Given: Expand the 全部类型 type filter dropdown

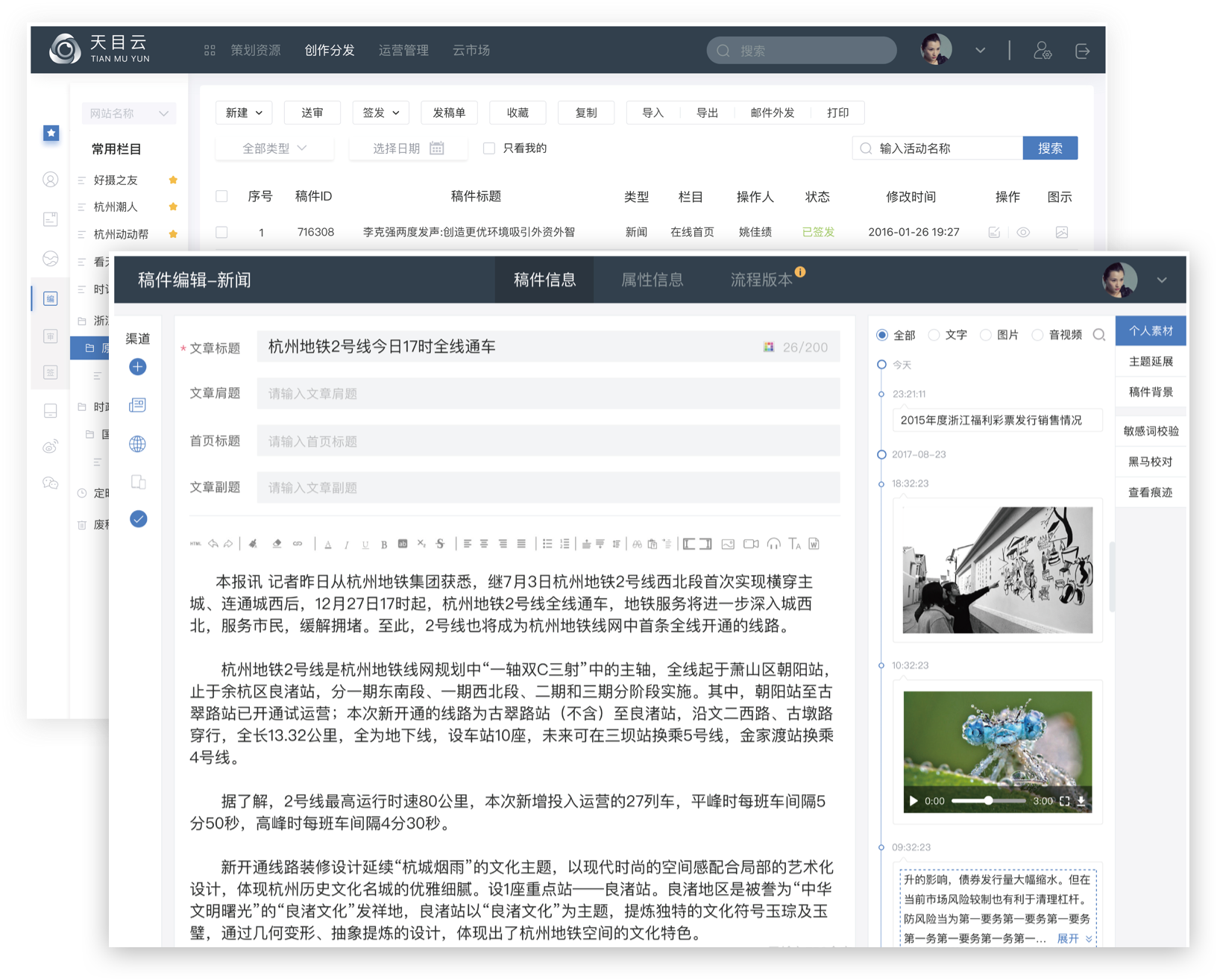Looking at the screenshot, I should pos(274,148).
